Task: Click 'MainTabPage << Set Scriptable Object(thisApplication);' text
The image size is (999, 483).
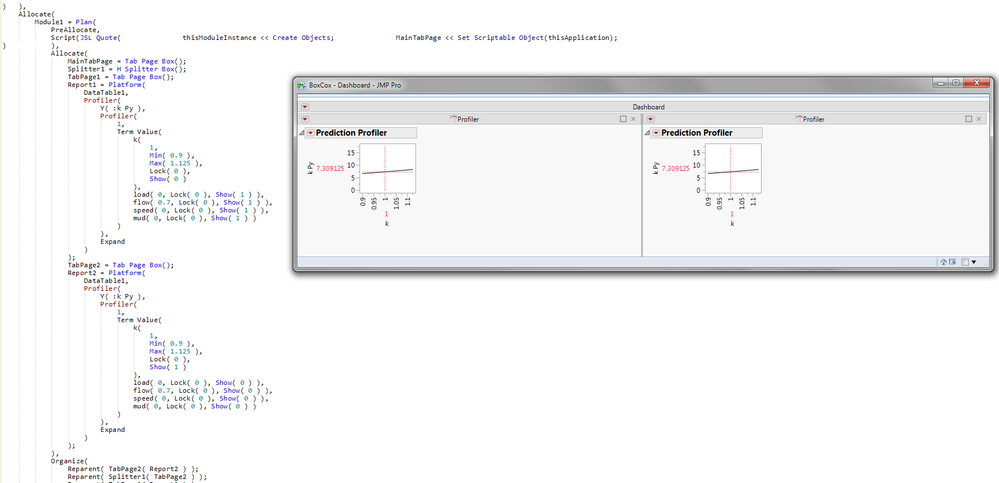Action: pos(507,38)
